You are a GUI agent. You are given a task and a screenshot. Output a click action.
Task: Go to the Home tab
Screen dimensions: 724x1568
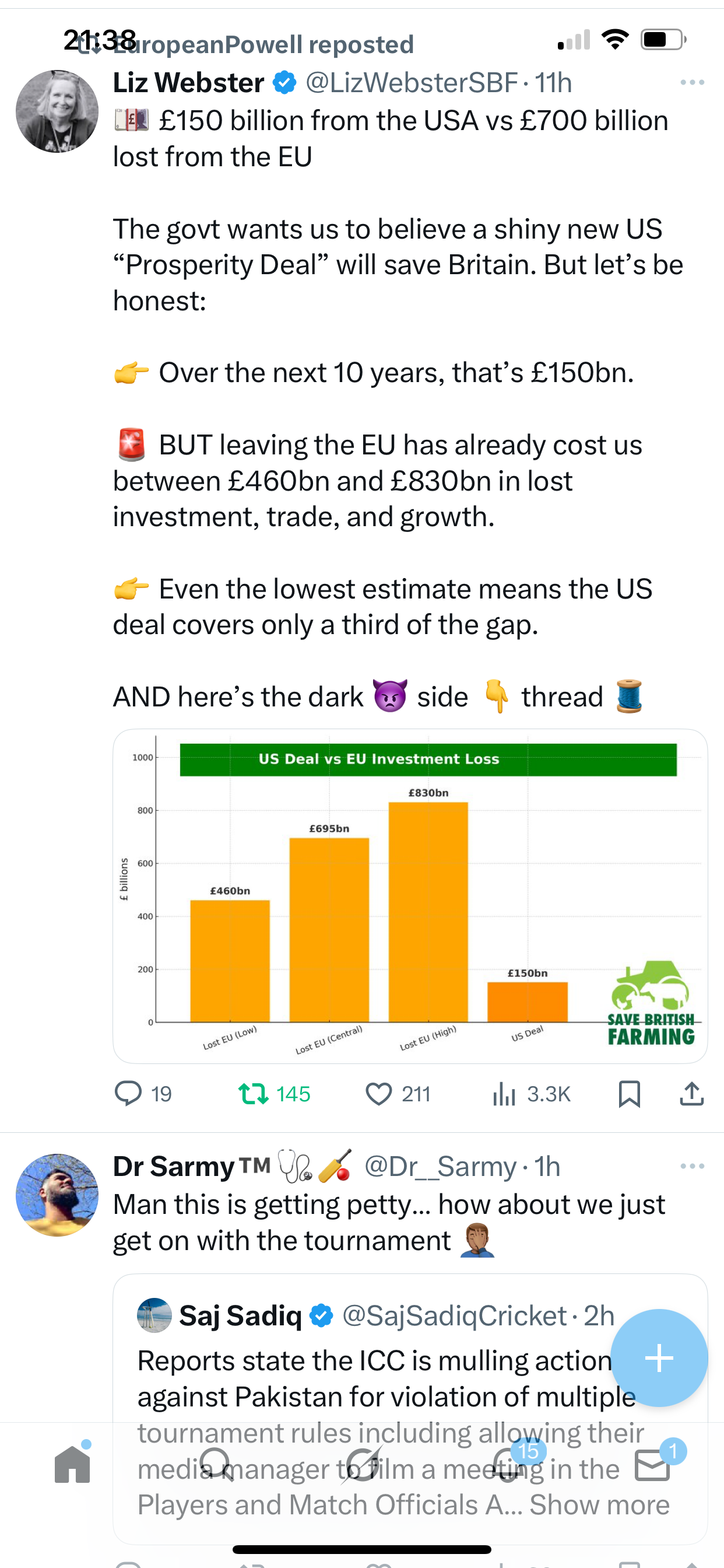[x=72, y=1465]
